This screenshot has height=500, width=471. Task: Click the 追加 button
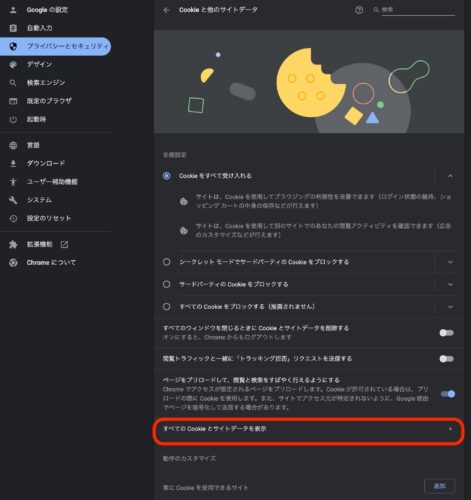[440, 486]
